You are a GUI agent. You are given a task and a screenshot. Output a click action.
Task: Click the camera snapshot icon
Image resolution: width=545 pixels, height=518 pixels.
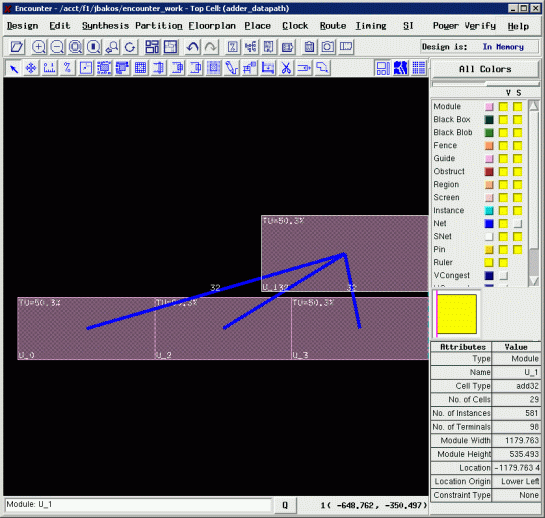pyautogui.click(x=327, y=47)
